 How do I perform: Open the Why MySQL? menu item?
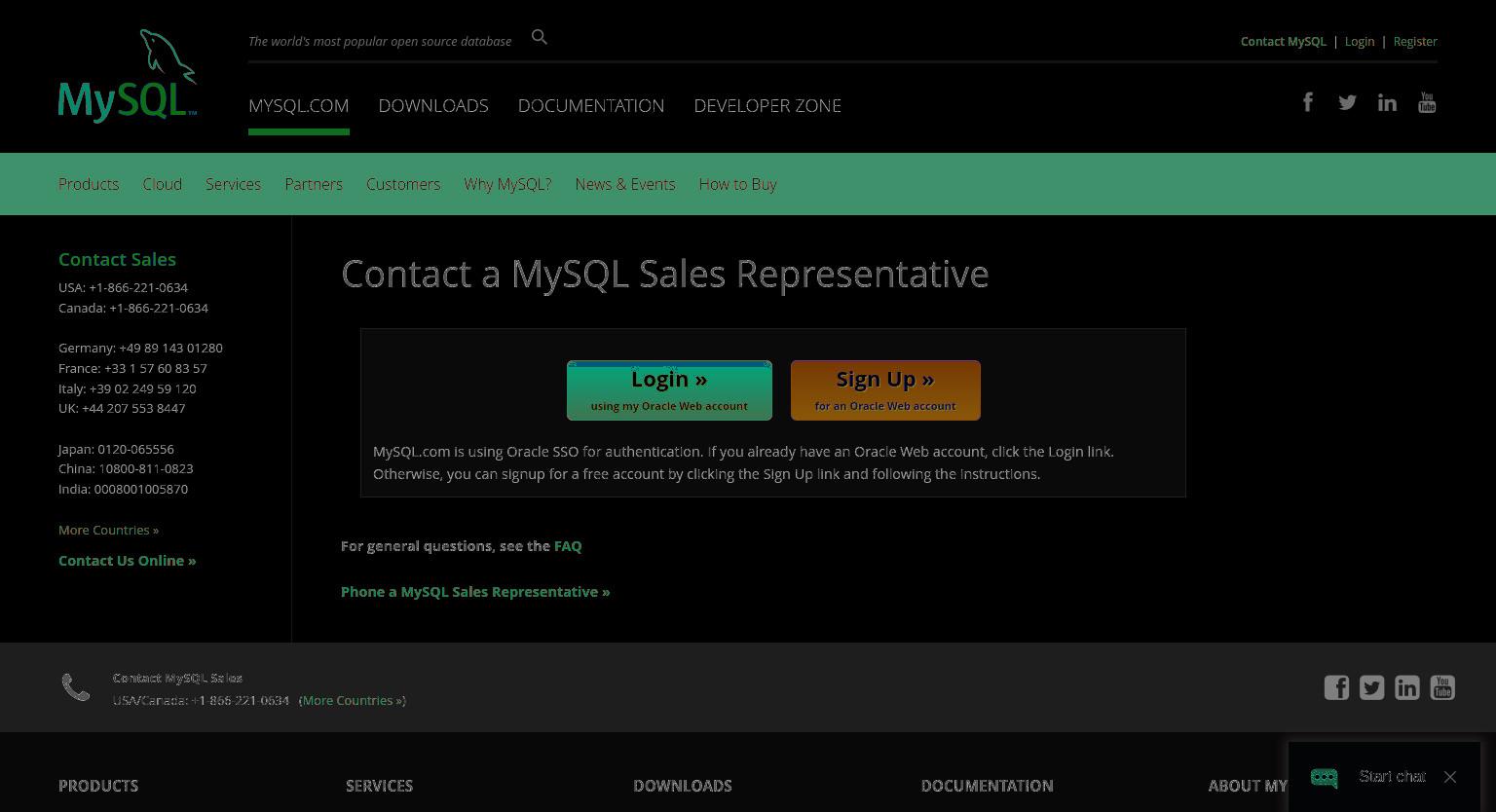click(507, 184)
